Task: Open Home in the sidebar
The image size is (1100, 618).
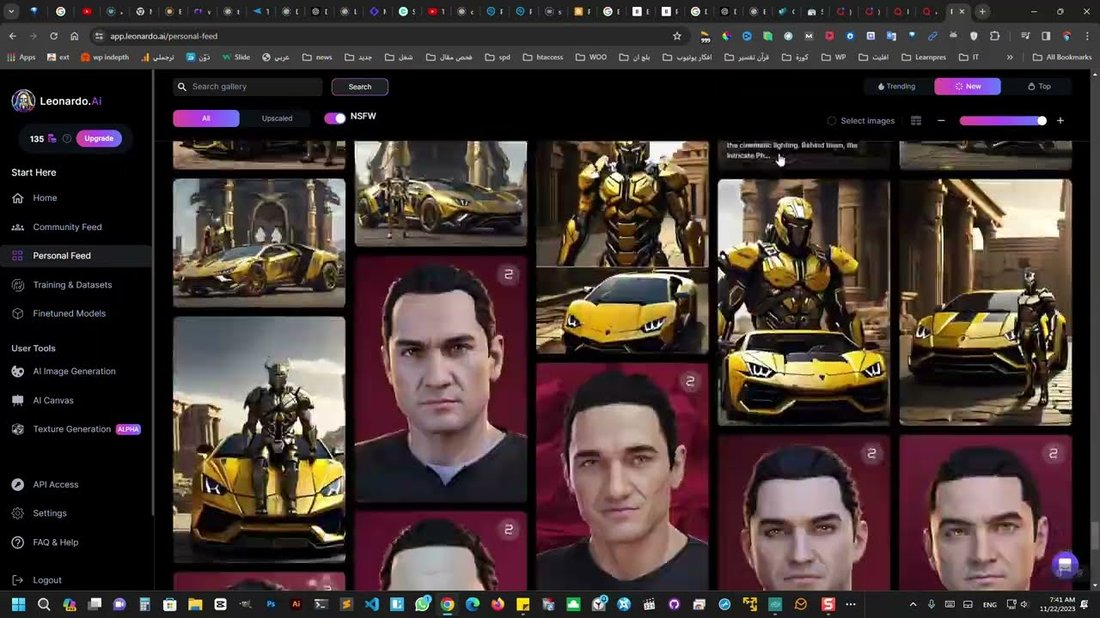Action: (x=44, y=198)
